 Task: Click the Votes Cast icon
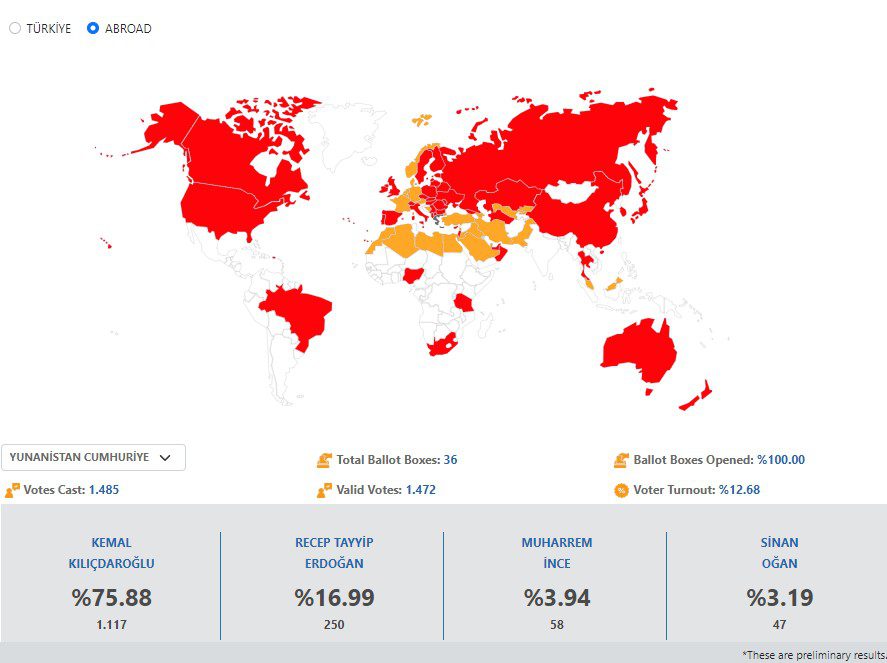[x=12, y=490]
